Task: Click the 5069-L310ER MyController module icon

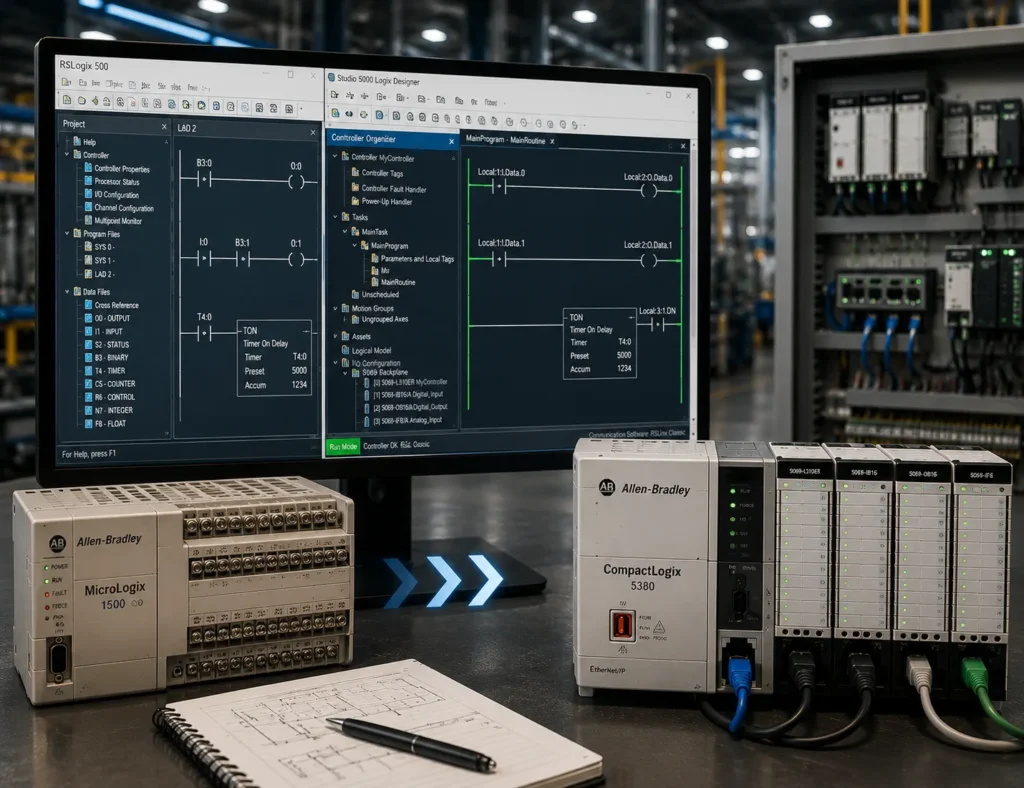Action: (x=367, y=383)
